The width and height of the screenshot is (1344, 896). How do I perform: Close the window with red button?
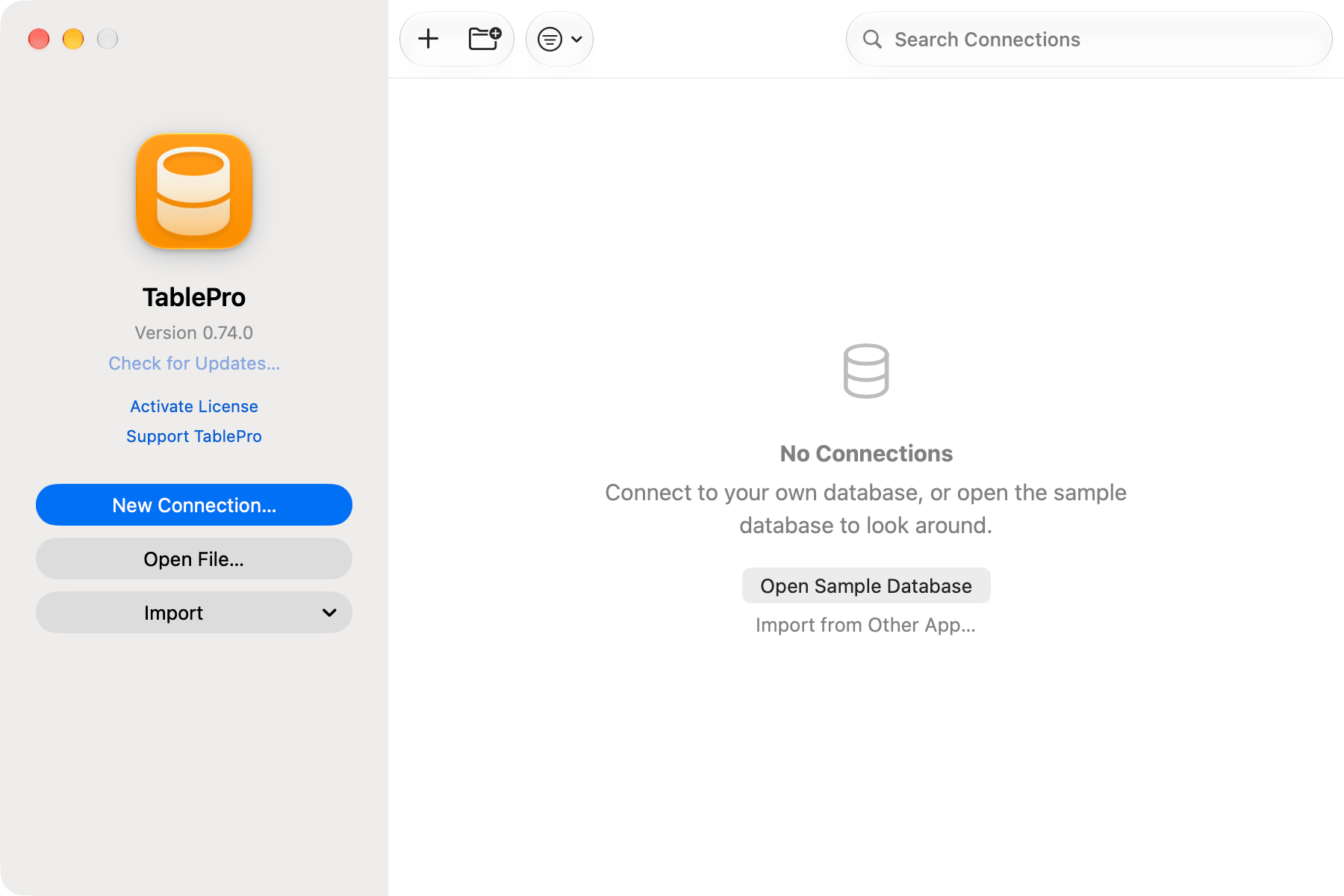click(x=39, y=39)
